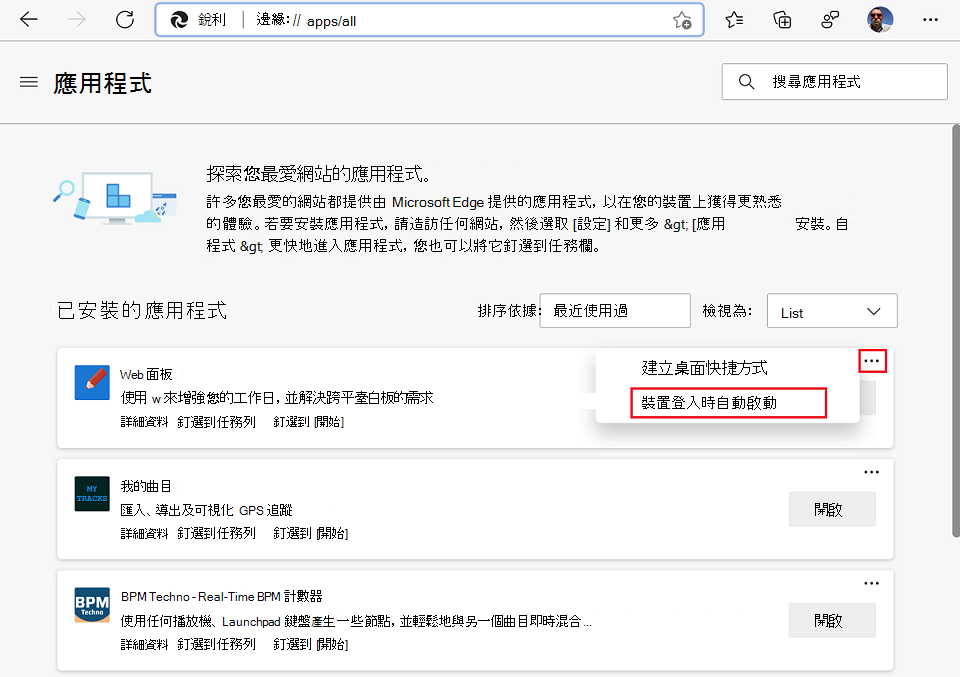The width and height of the screenshot is (960, 677).
Task: Click 開啟 button for 我的曲目
Action: [832, 509]
